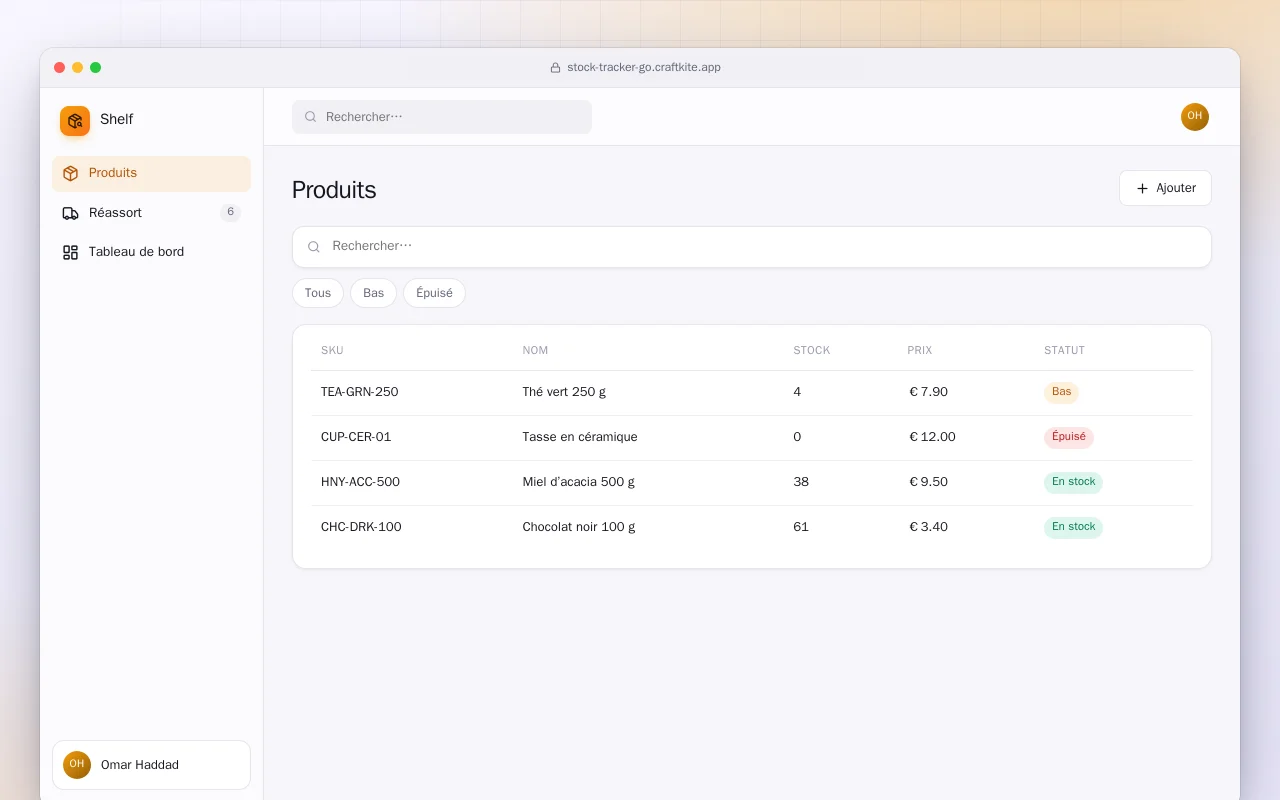Viewport: 1280px width, 800px height.
Task: Click the Réassort truck icon
Action: 70,213
